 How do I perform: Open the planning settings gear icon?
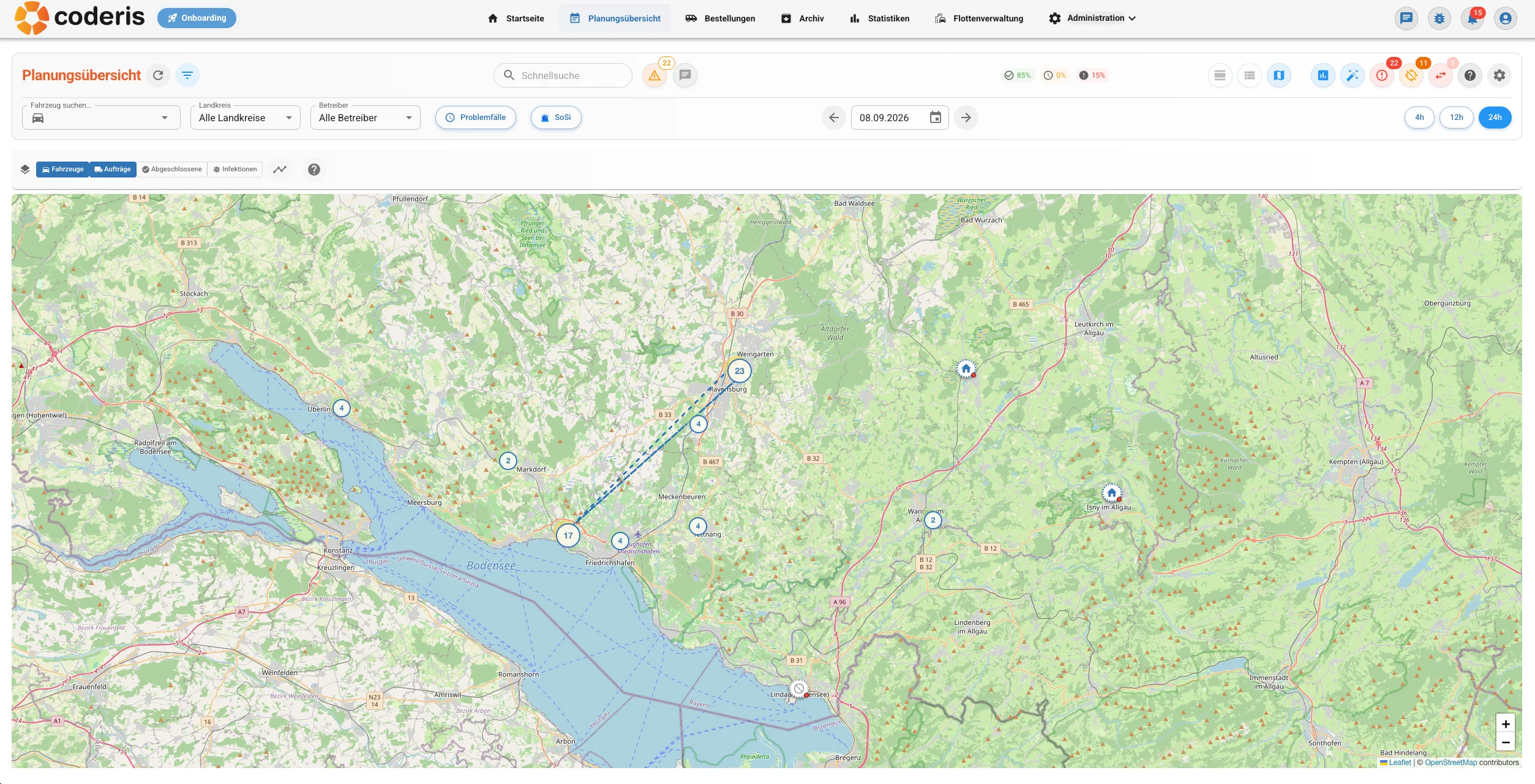coord(1499,75)
